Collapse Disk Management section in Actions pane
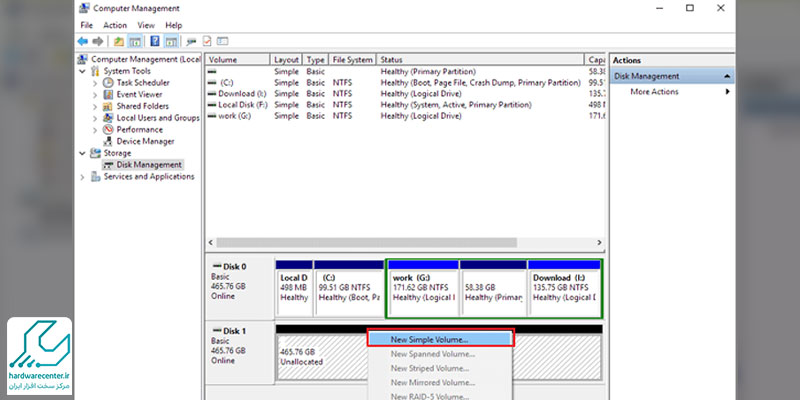Image resolution: width=800 pixels, height=400 pixels. coord(727,77)
